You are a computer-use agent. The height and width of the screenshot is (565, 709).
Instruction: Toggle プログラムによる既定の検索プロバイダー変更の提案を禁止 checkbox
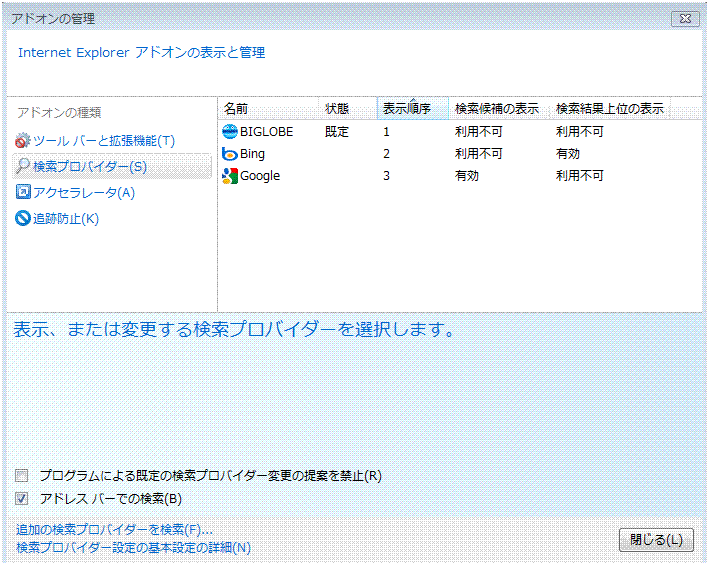(x=21, y=476)
